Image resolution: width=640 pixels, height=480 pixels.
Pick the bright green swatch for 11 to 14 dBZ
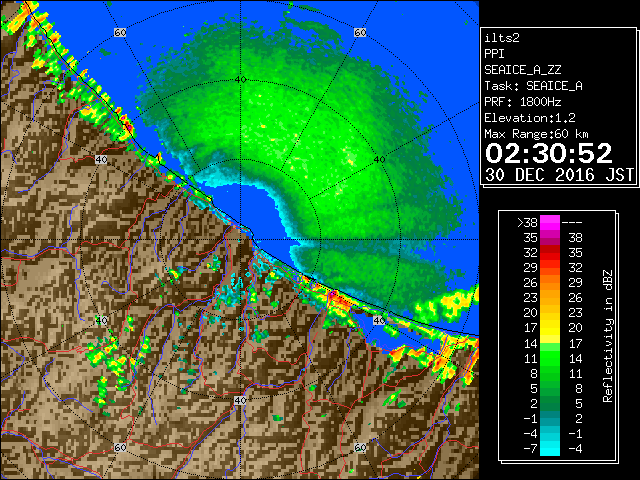point(550,358)
